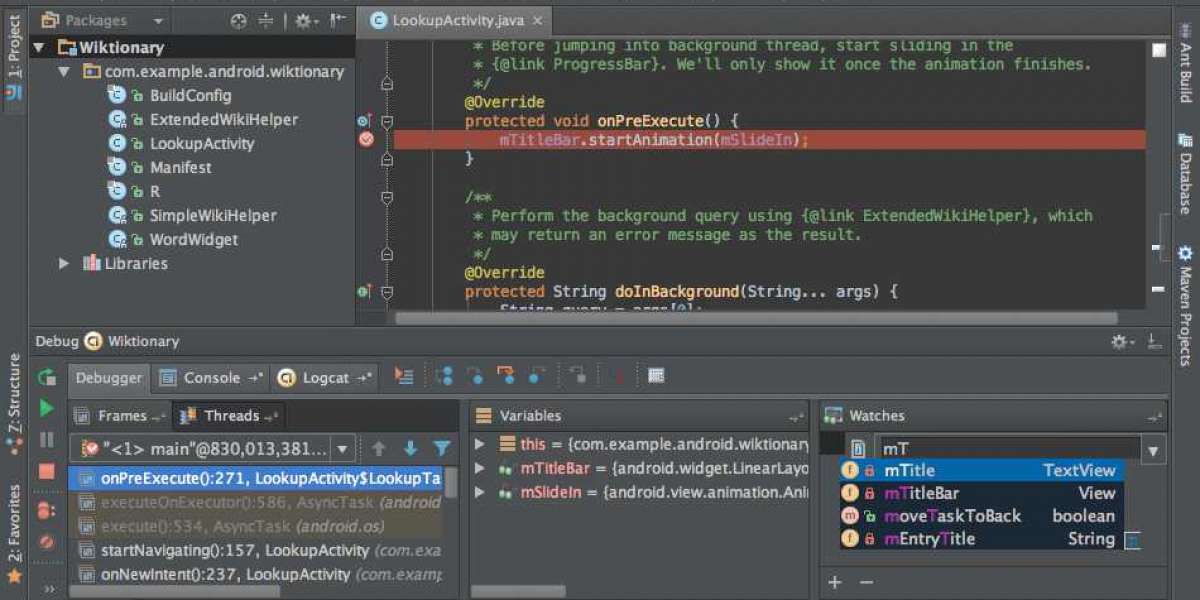Collapse the com.example.android.wiktionary package
Viewport: 1200px width, 600px height.
(64, 72)
